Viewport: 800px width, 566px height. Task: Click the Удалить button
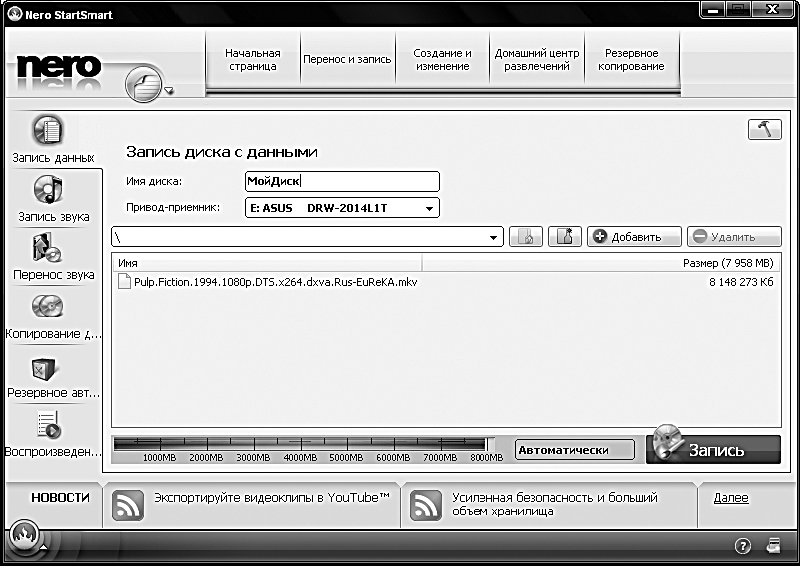[x=734, y=237]
